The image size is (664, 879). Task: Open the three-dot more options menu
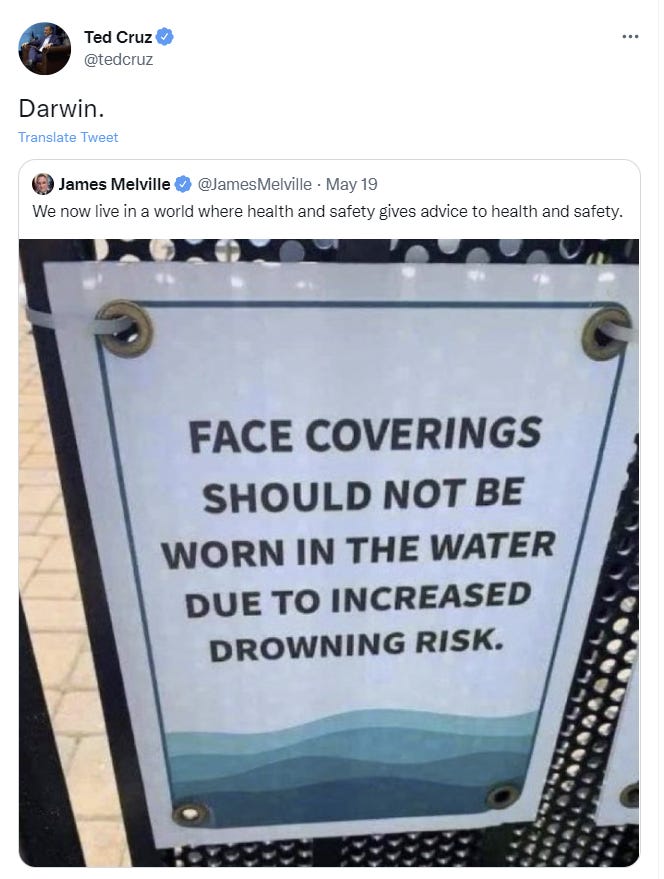click(629, 36)
